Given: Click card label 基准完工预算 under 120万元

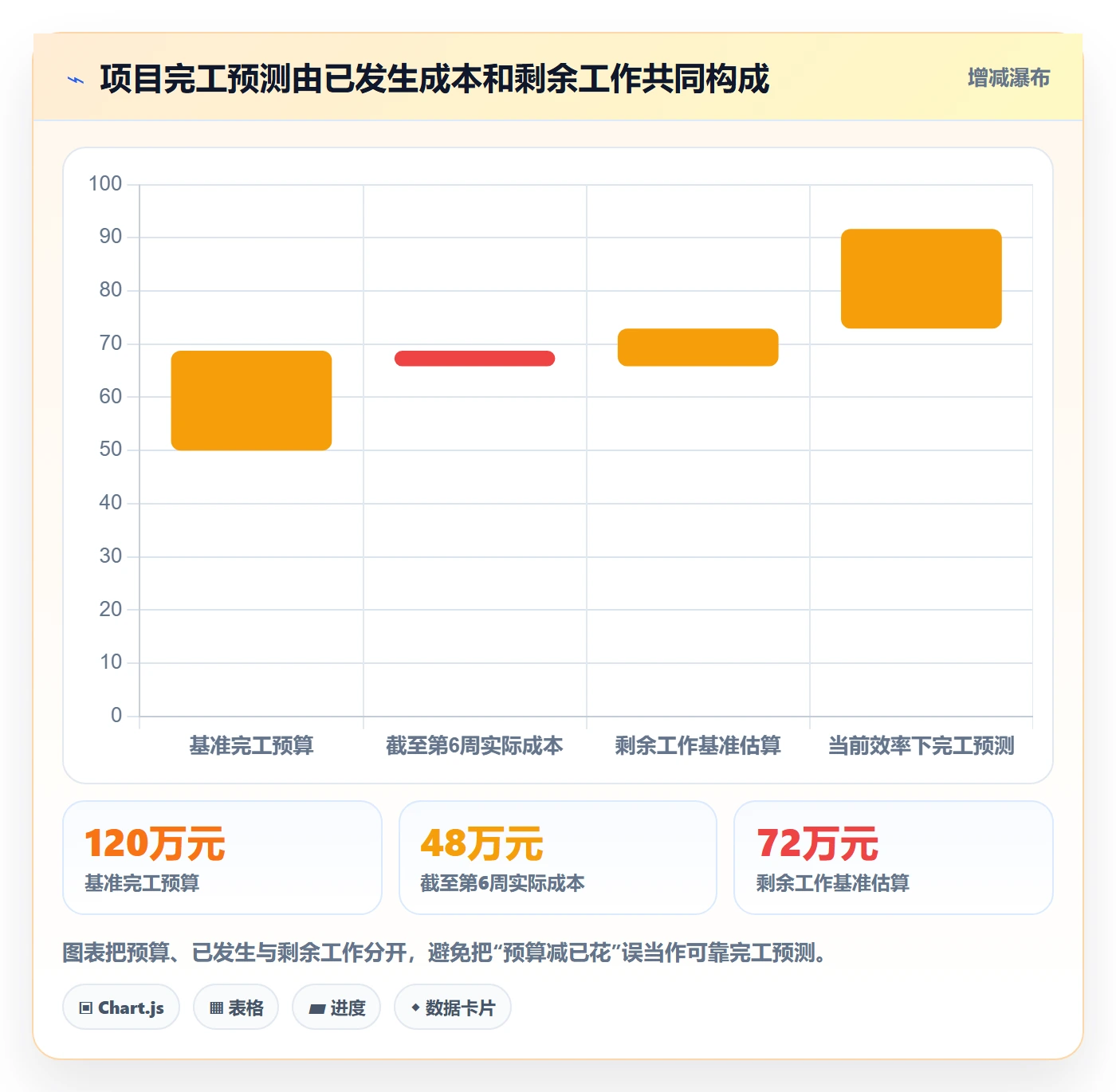Looking at the screenshot, I should click(142, 883).
